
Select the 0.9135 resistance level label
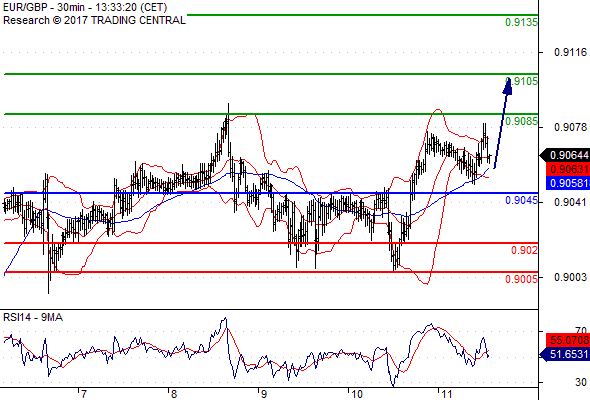(x=521, y=22)
